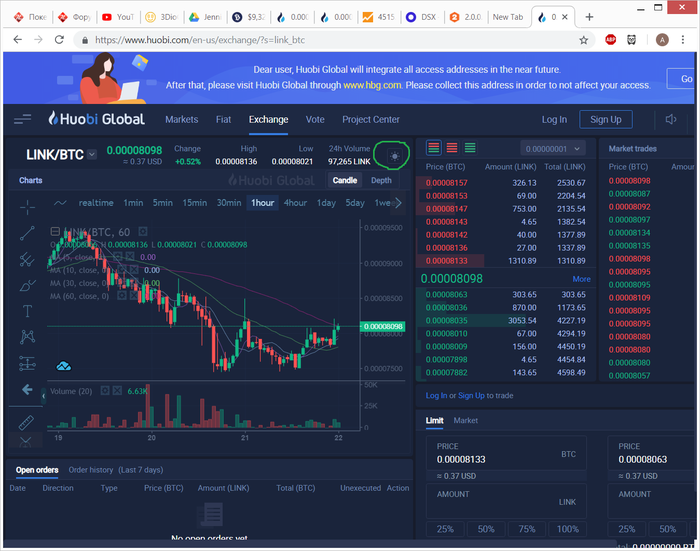The image size is (700, 551).
Task: Click the sound speaker icon in header
Action: coord(671,119)
